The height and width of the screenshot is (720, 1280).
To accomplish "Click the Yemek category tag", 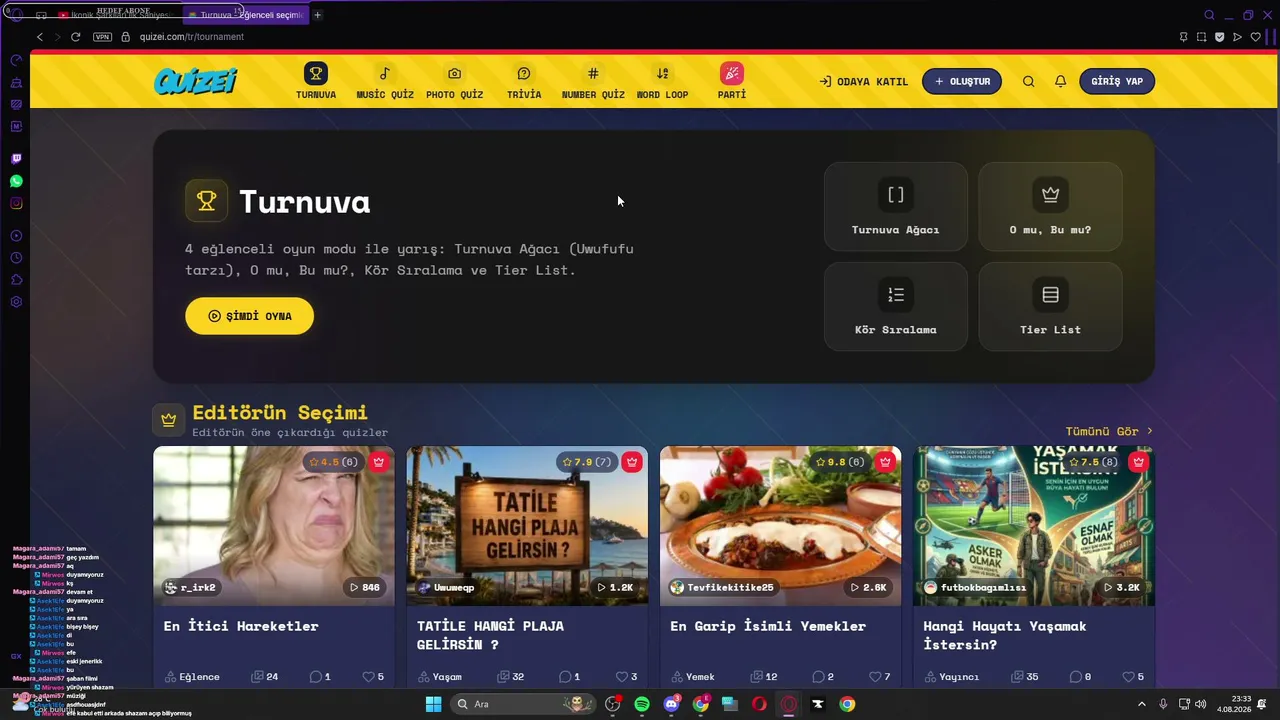I will click(693, 677).
